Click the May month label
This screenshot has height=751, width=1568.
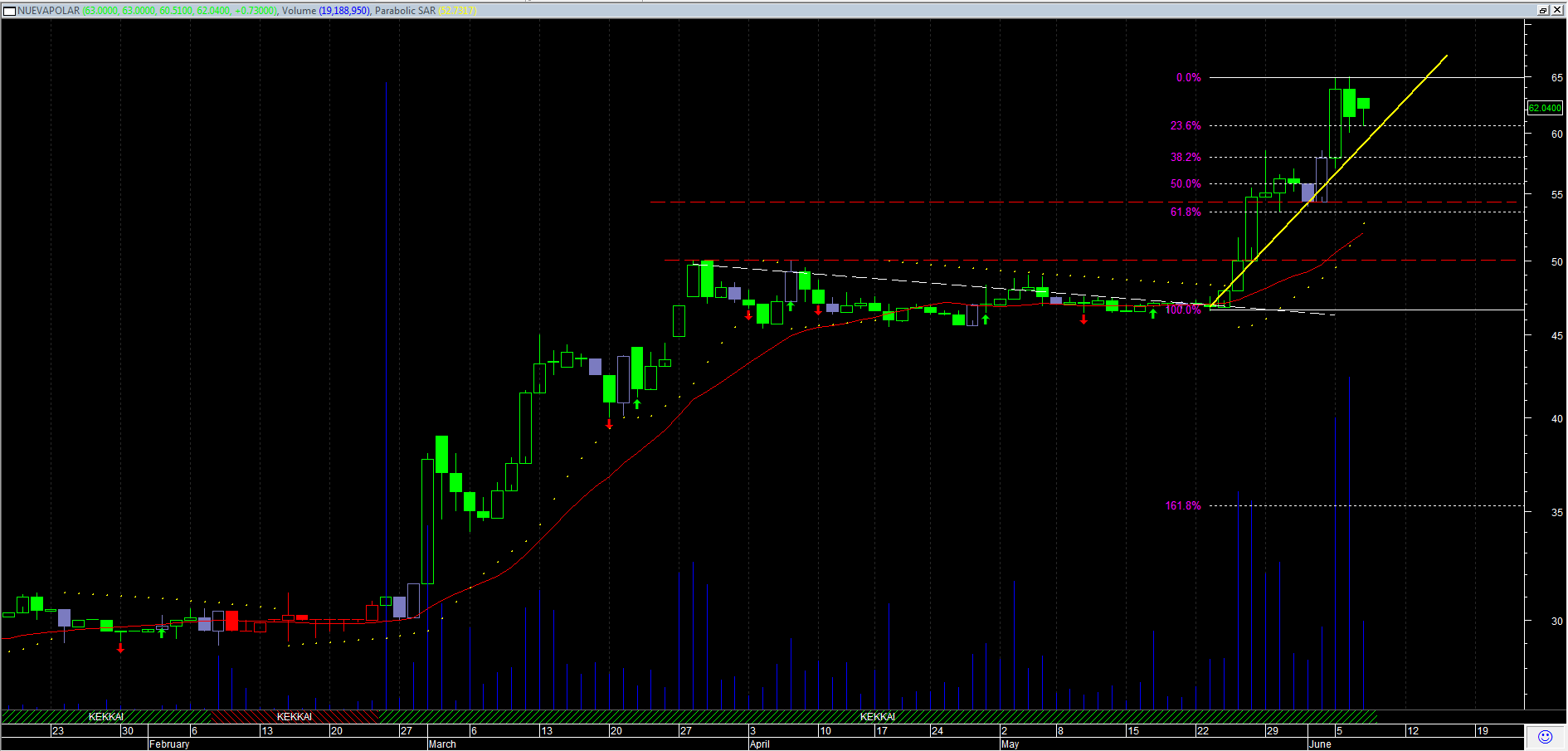[x=1010, y=744]
